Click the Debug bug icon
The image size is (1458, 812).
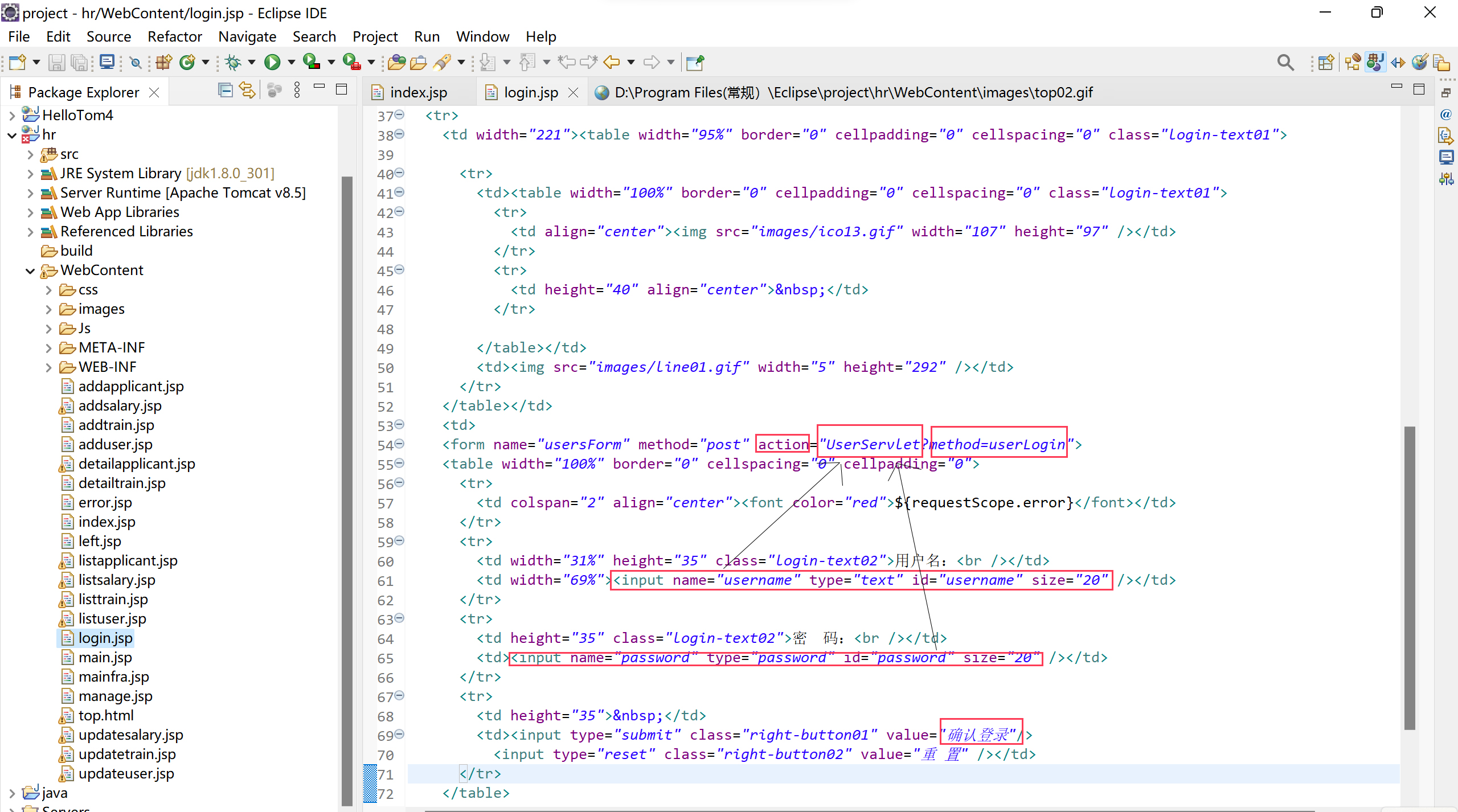click(232, 62)
